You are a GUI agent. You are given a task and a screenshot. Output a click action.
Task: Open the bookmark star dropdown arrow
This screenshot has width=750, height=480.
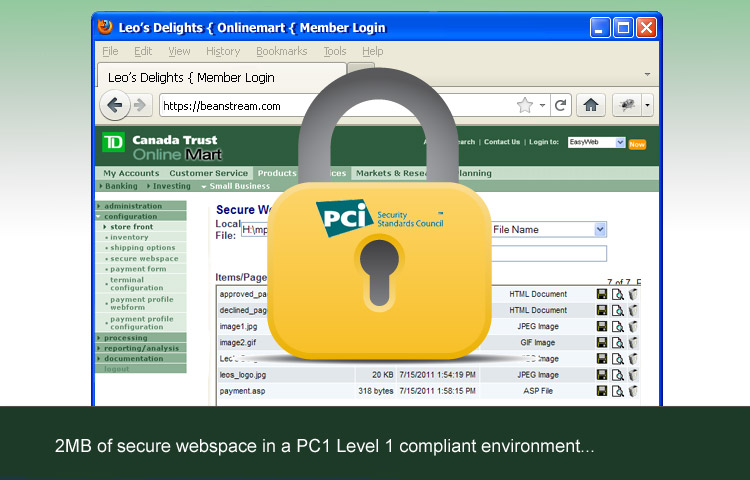(542, 105)
